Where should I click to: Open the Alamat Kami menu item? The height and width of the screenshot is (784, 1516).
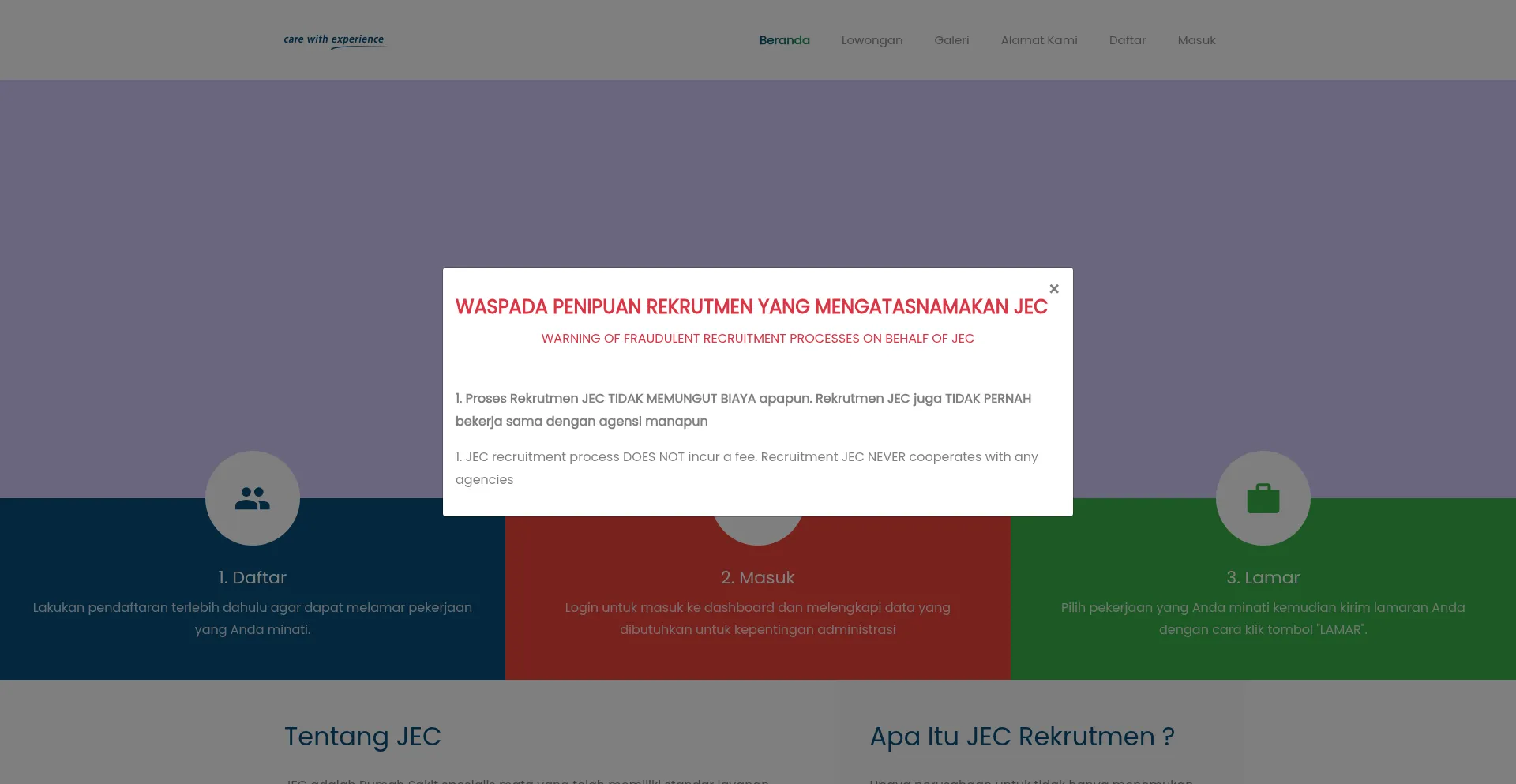[1039, 40]
